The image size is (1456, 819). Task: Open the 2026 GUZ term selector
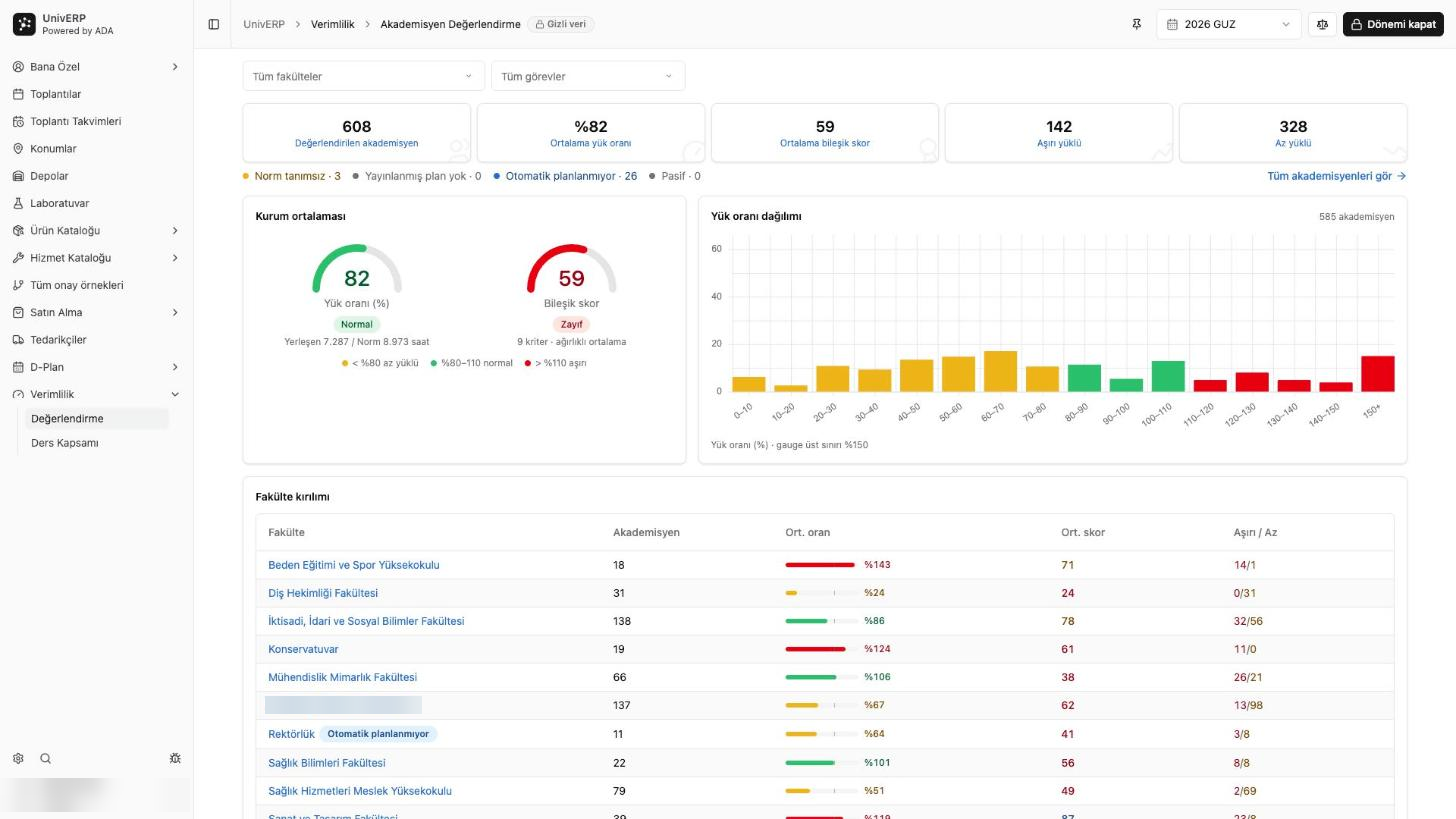click(x=1229, y=24)
